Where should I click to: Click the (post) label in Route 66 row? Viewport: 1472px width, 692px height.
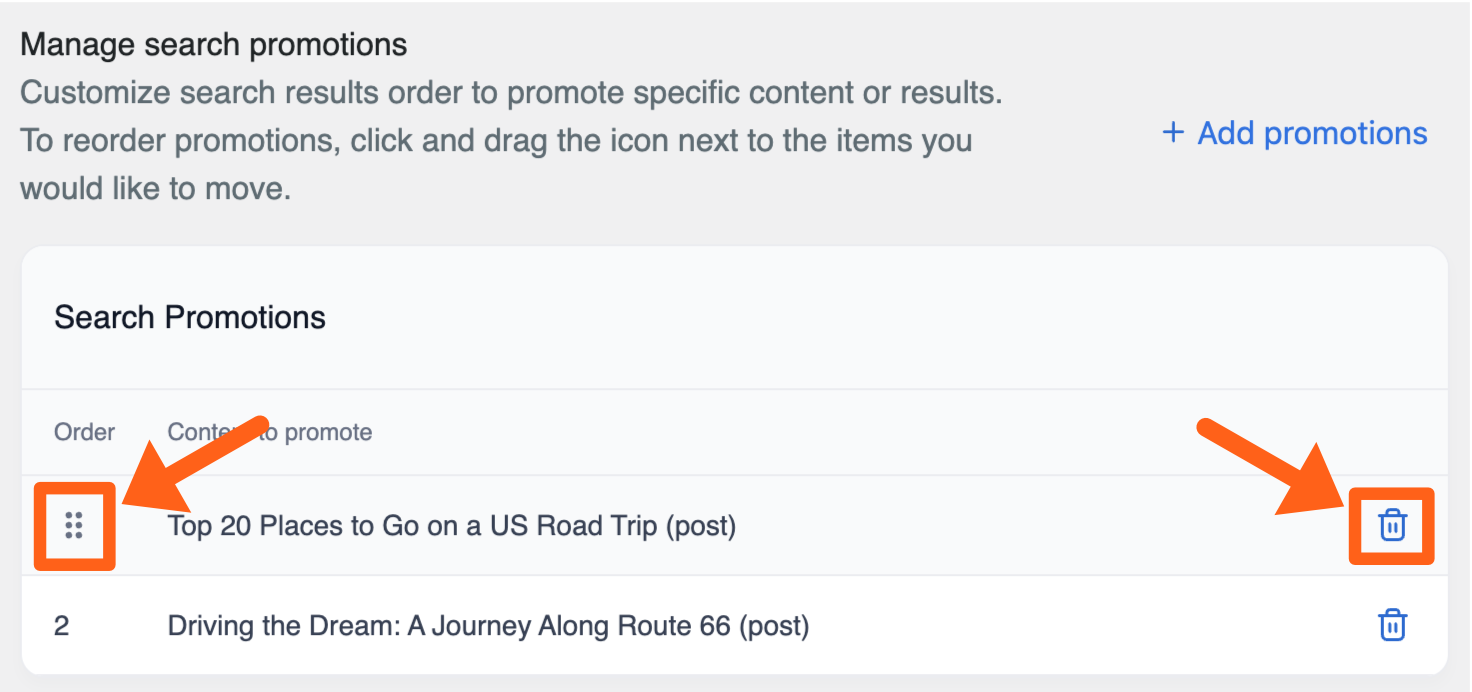coord(773,627)
